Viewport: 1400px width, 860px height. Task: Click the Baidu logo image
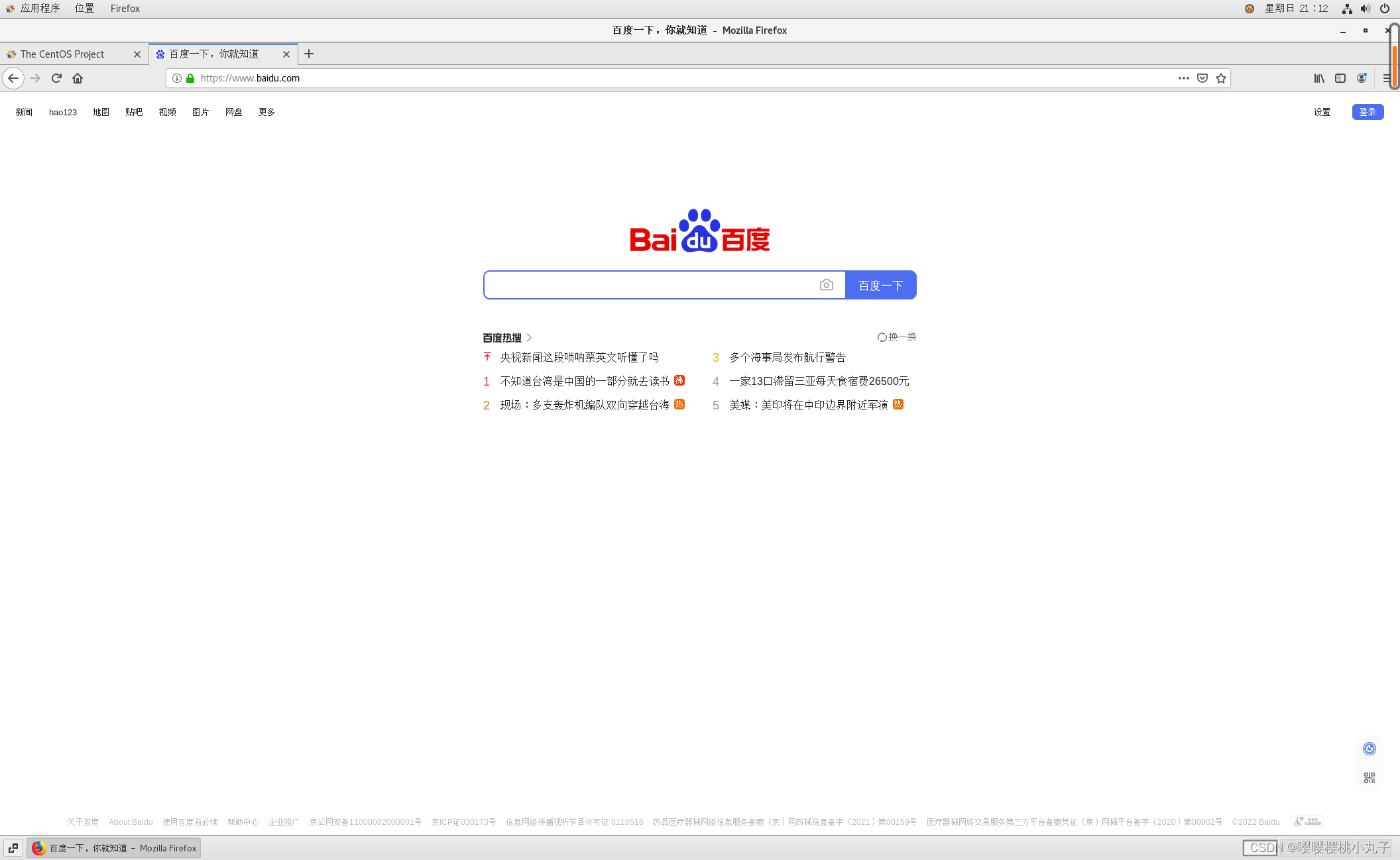point(700,231)
